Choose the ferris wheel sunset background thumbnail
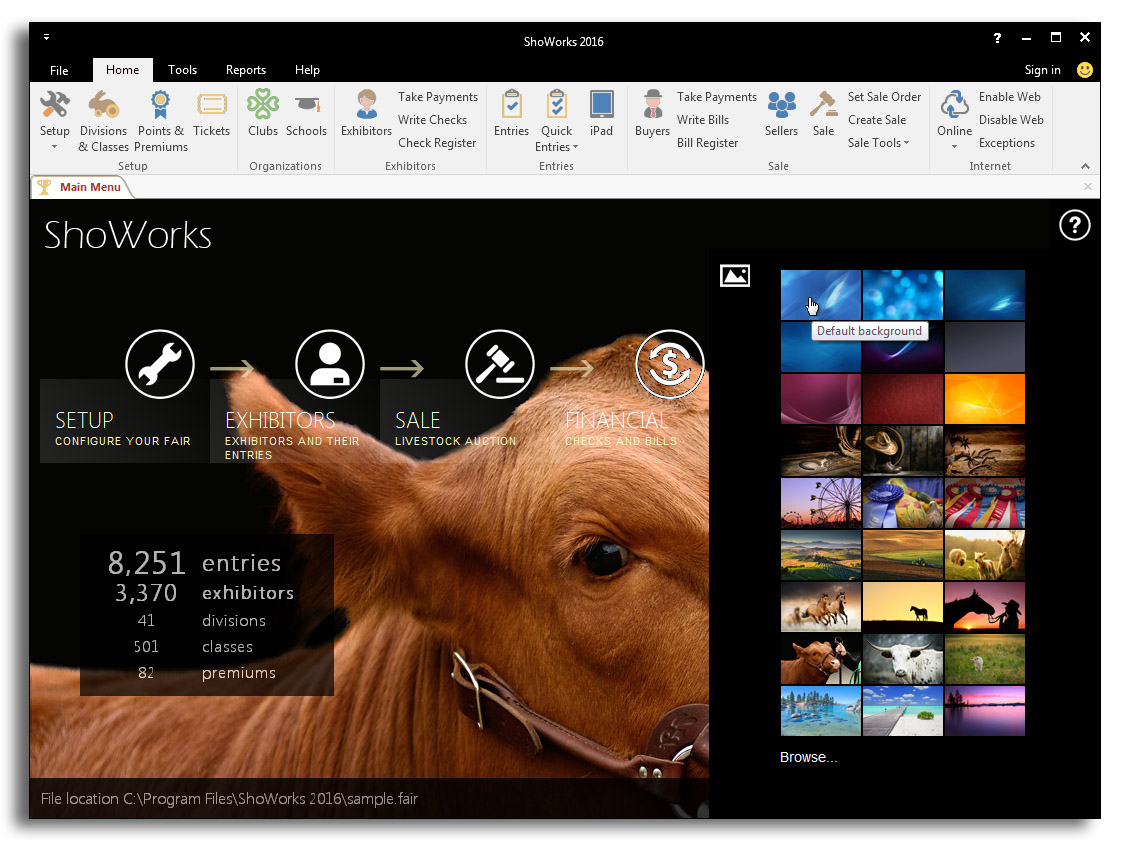This screenshot has width=1131, height=842. pyautogui.click(x=820, y=502)
